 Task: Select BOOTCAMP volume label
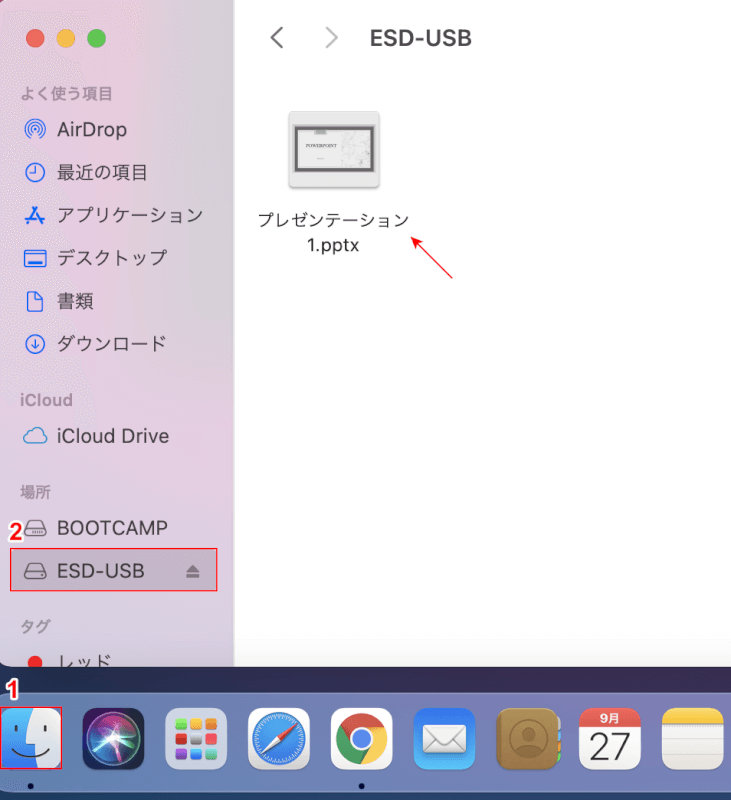click(112, 528)
